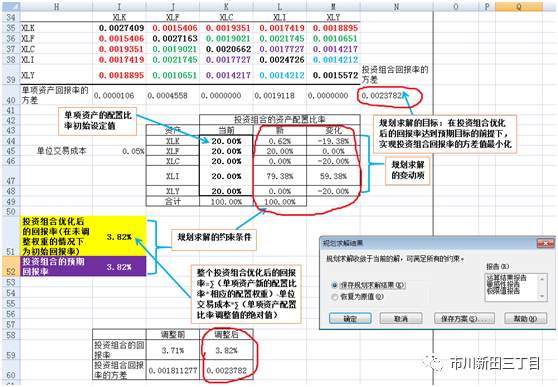The width and height of the screenshot is (558, 387).
Task: Click cell with value 0.001811277
Action: click(x=173, y=370)
